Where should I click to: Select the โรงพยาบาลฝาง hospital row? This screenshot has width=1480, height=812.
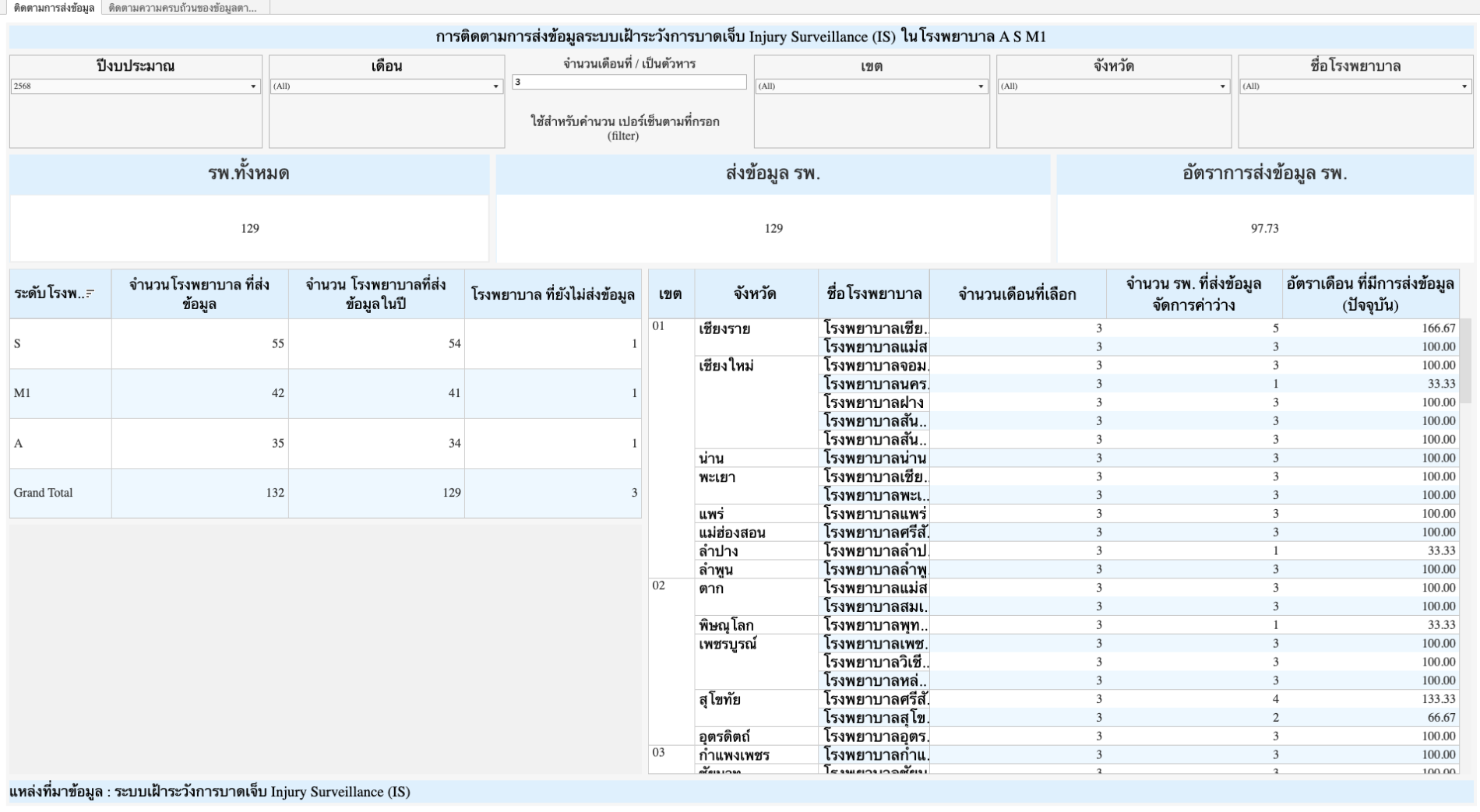pyautogui.click(x=874, y=402)
